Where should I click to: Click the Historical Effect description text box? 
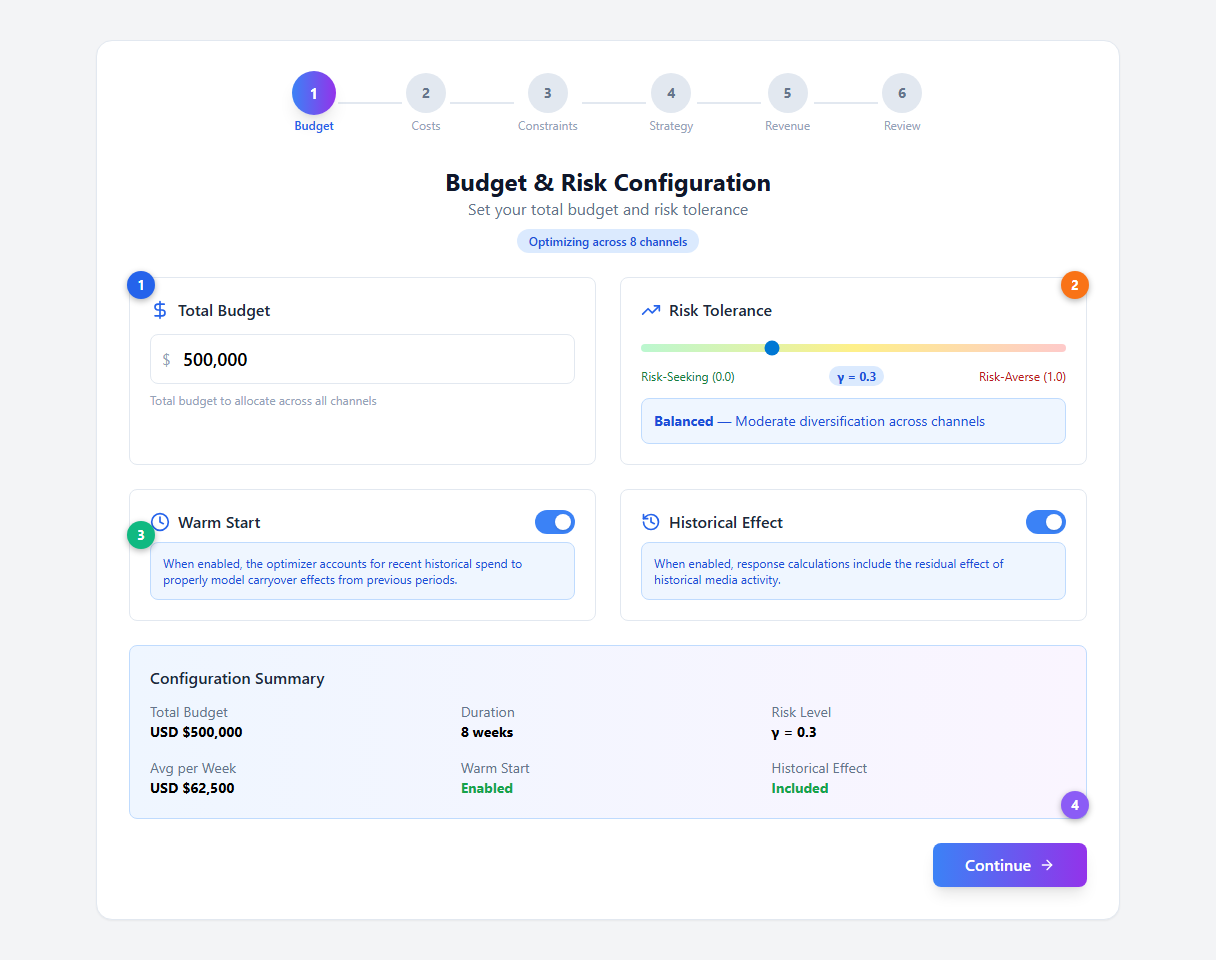853,571
